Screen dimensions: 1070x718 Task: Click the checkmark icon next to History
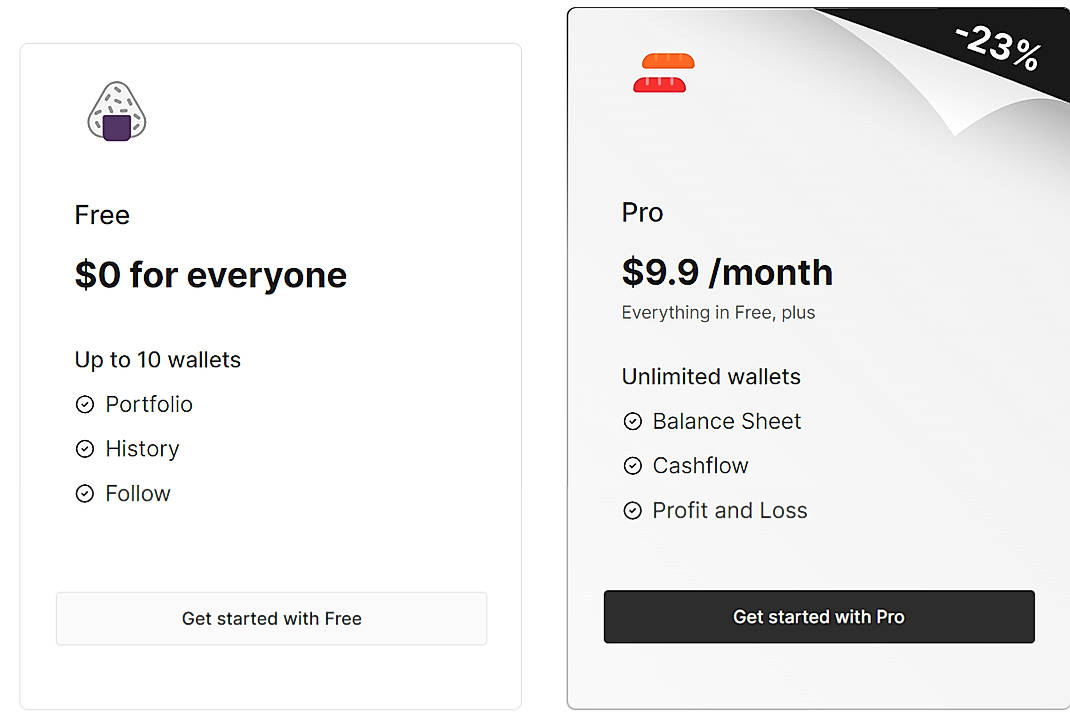[85, 449]
